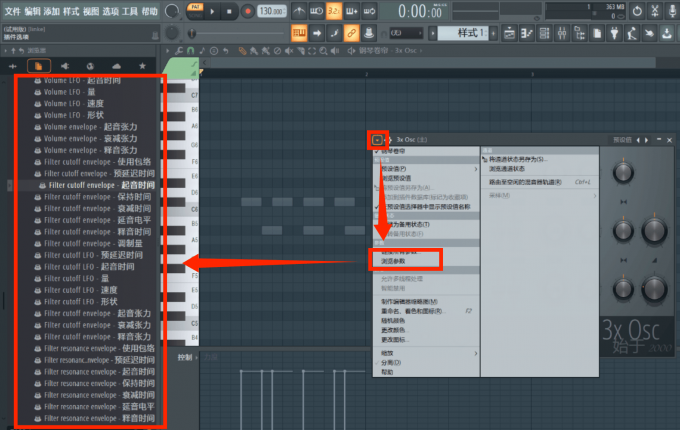
Task: Click the speaker audio tab in browser
Action: (x=65, y=65)
